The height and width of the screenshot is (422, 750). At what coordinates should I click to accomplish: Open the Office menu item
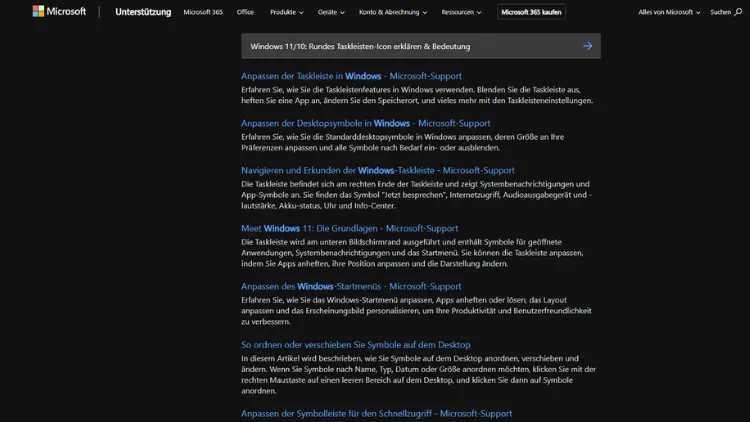click(245, 12)
